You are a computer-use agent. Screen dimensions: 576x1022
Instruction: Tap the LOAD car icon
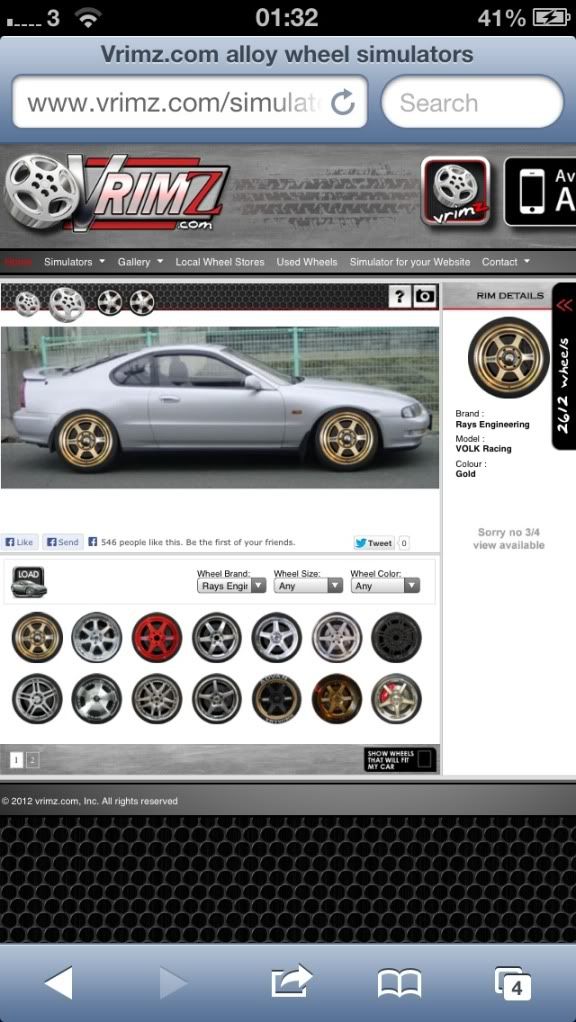tap(29, 581)
